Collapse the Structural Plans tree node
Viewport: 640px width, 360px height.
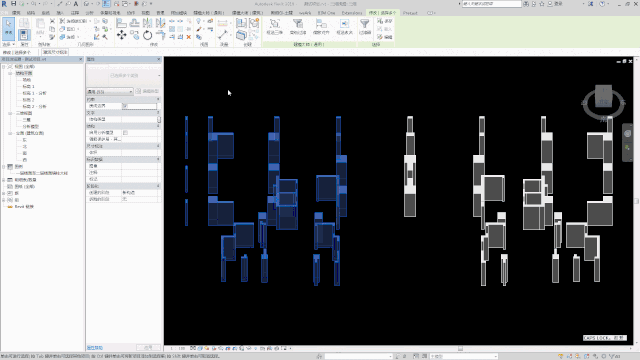pos(10,73)
